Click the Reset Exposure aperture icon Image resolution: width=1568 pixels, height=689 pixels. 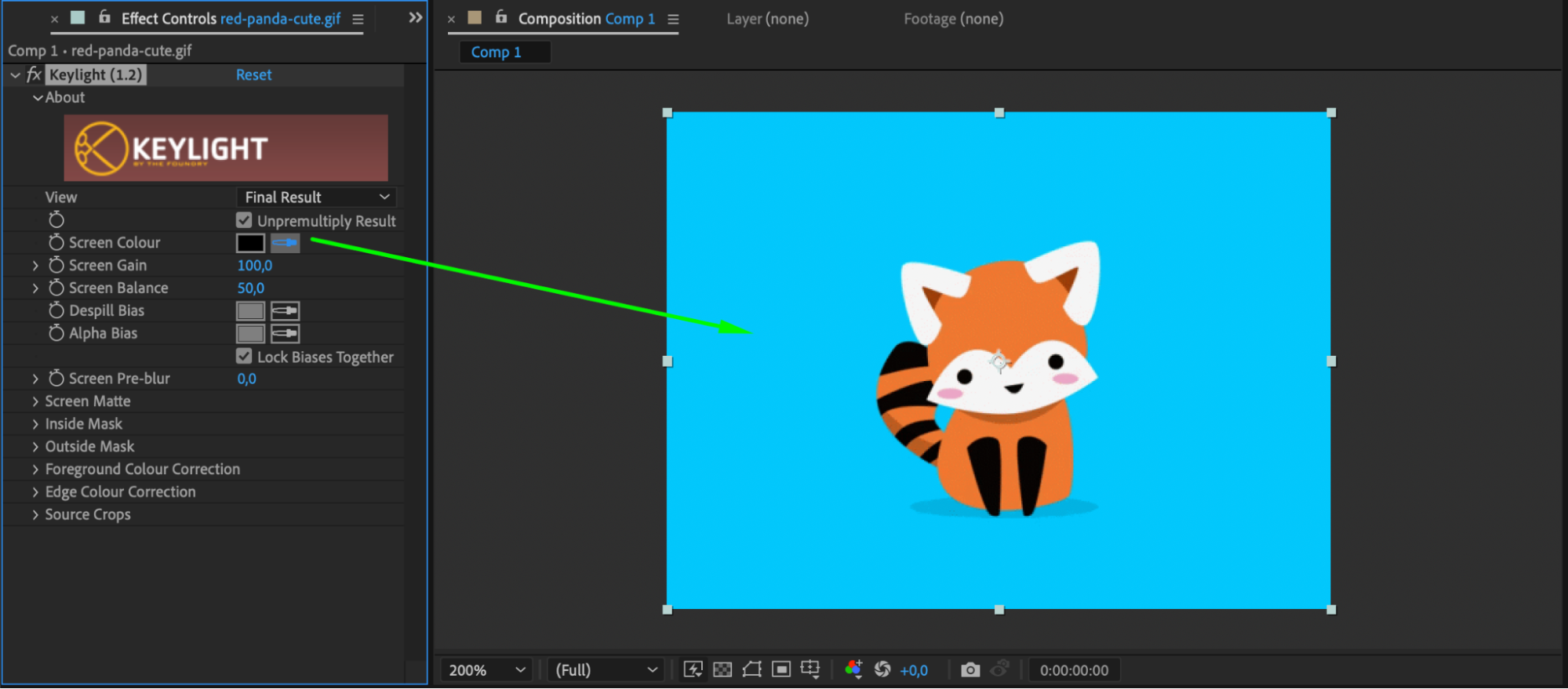[x=882, y=669]
